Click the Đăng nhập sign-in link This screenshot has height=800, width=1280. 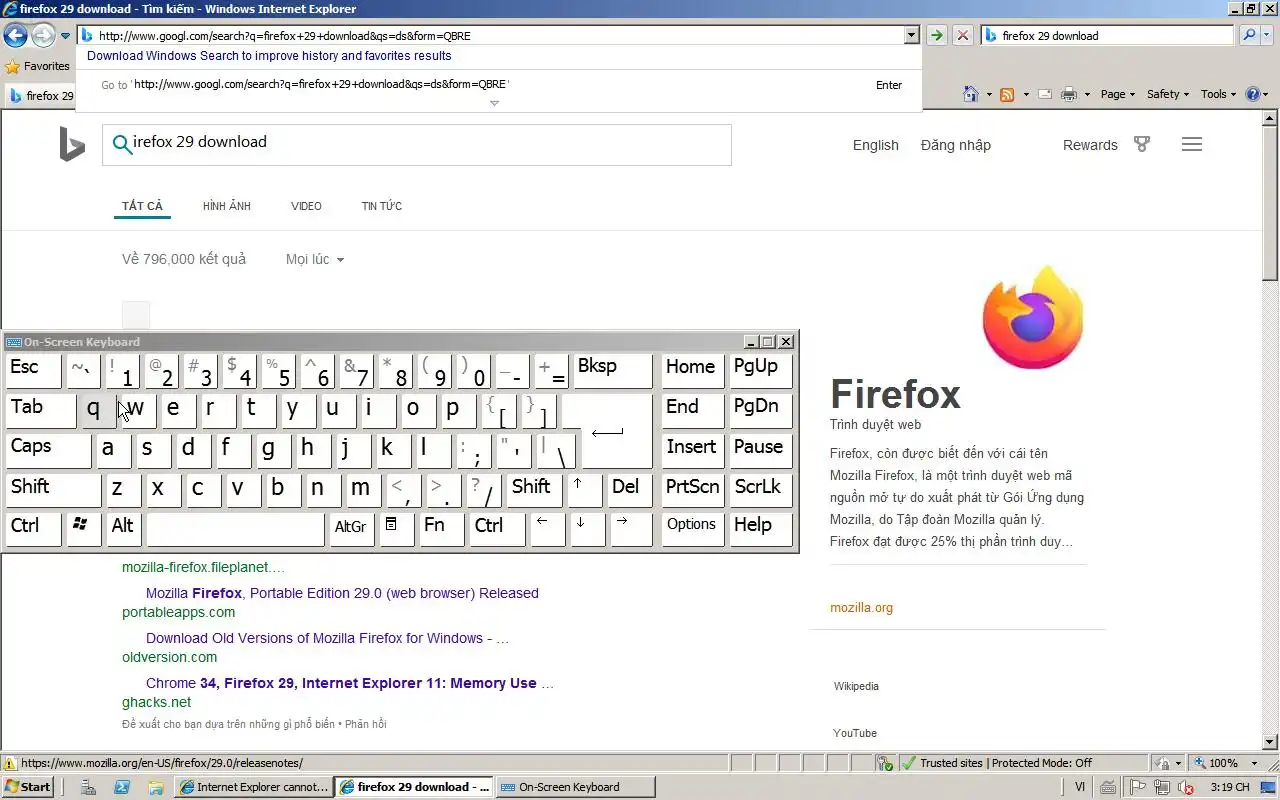pos(955,145)
